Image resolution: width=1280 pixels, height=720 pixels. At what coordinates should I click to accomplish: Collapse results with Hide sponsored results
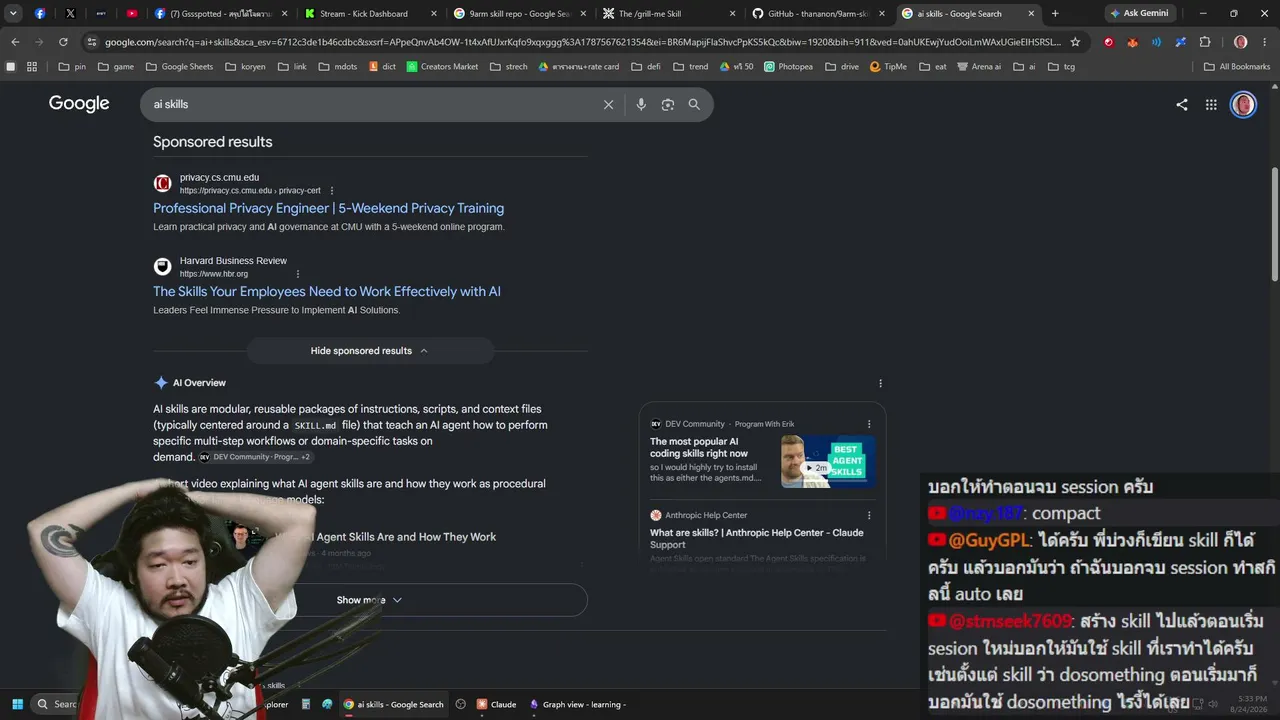[370, 351]
